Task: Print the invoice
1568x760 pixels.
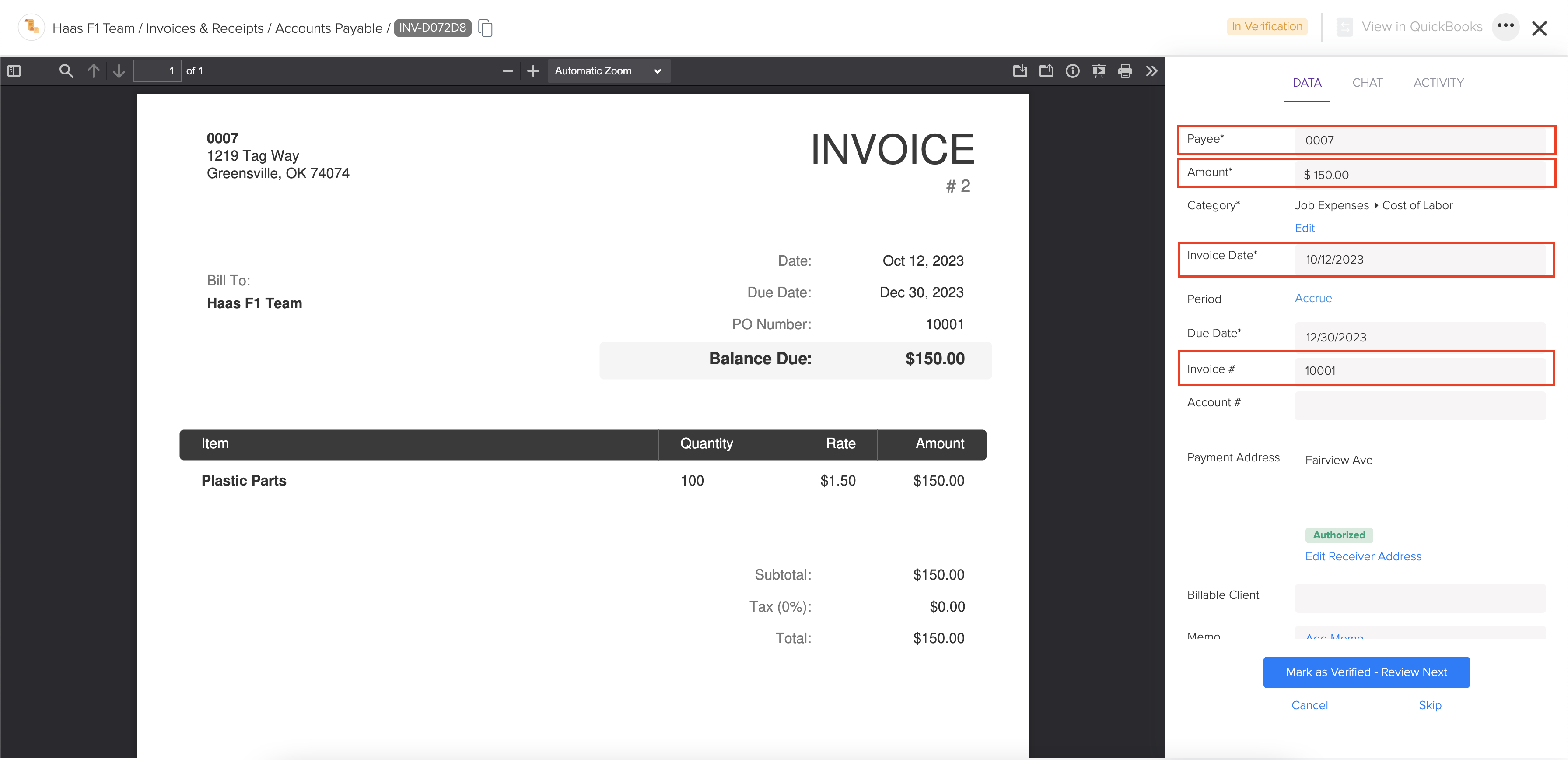Action: (x=1125, y=70)
